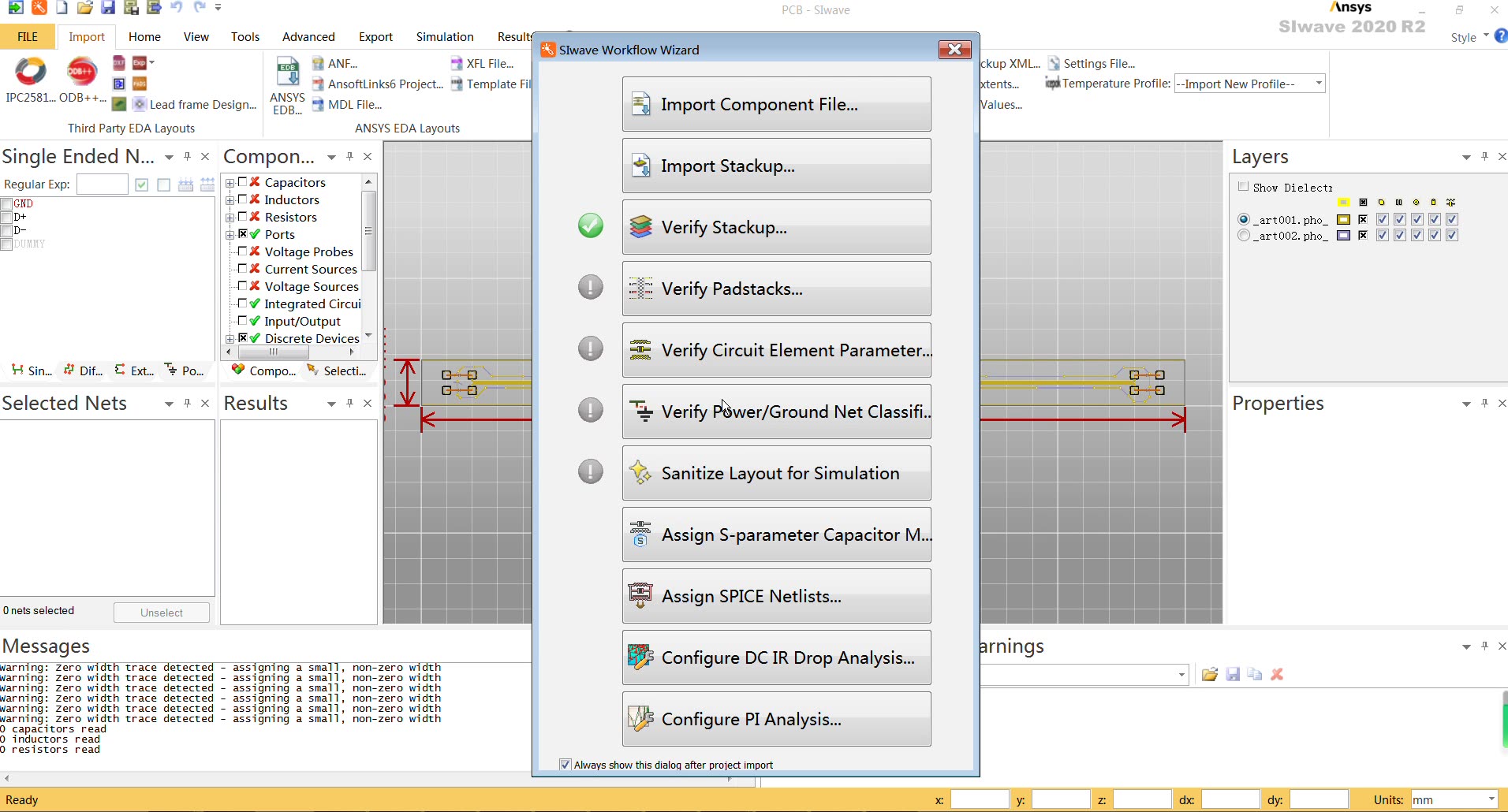Open the Layers panel options dropdown arrow
The height and width of the screenshot is (812, 1508).
tap(1466, 158)
